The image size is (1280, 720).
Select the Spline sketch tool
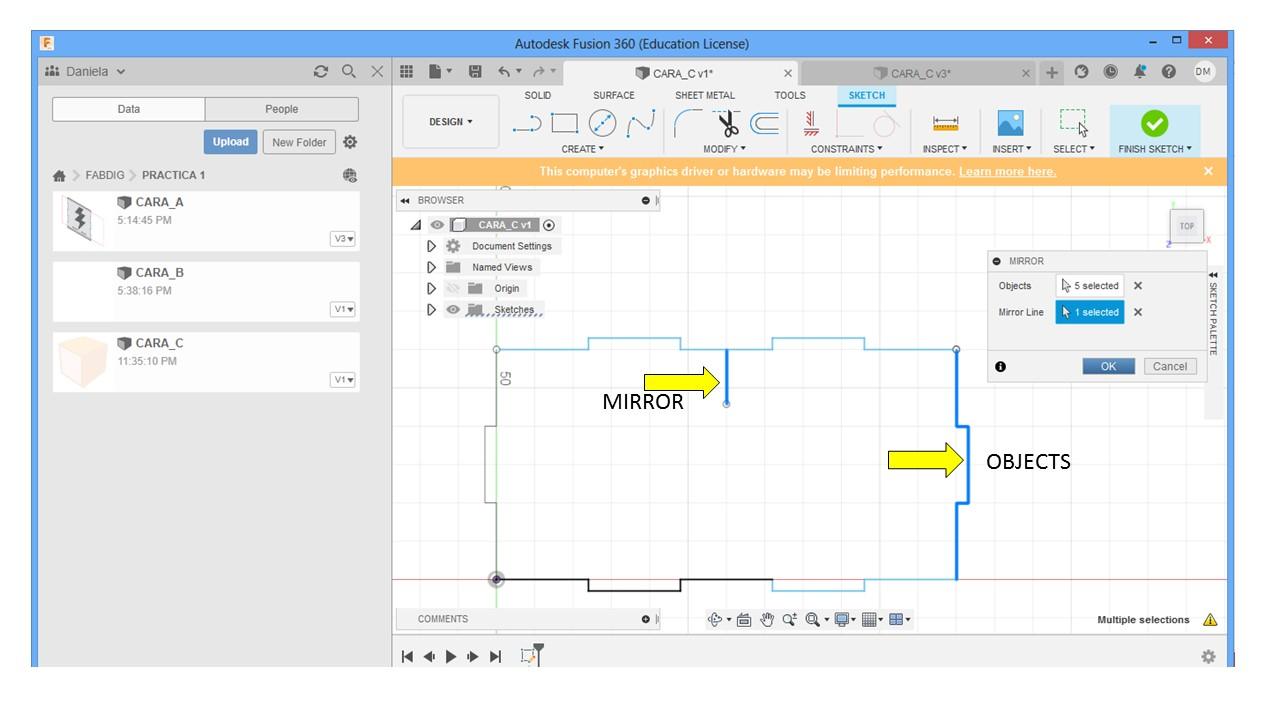(x=640, y=123)
